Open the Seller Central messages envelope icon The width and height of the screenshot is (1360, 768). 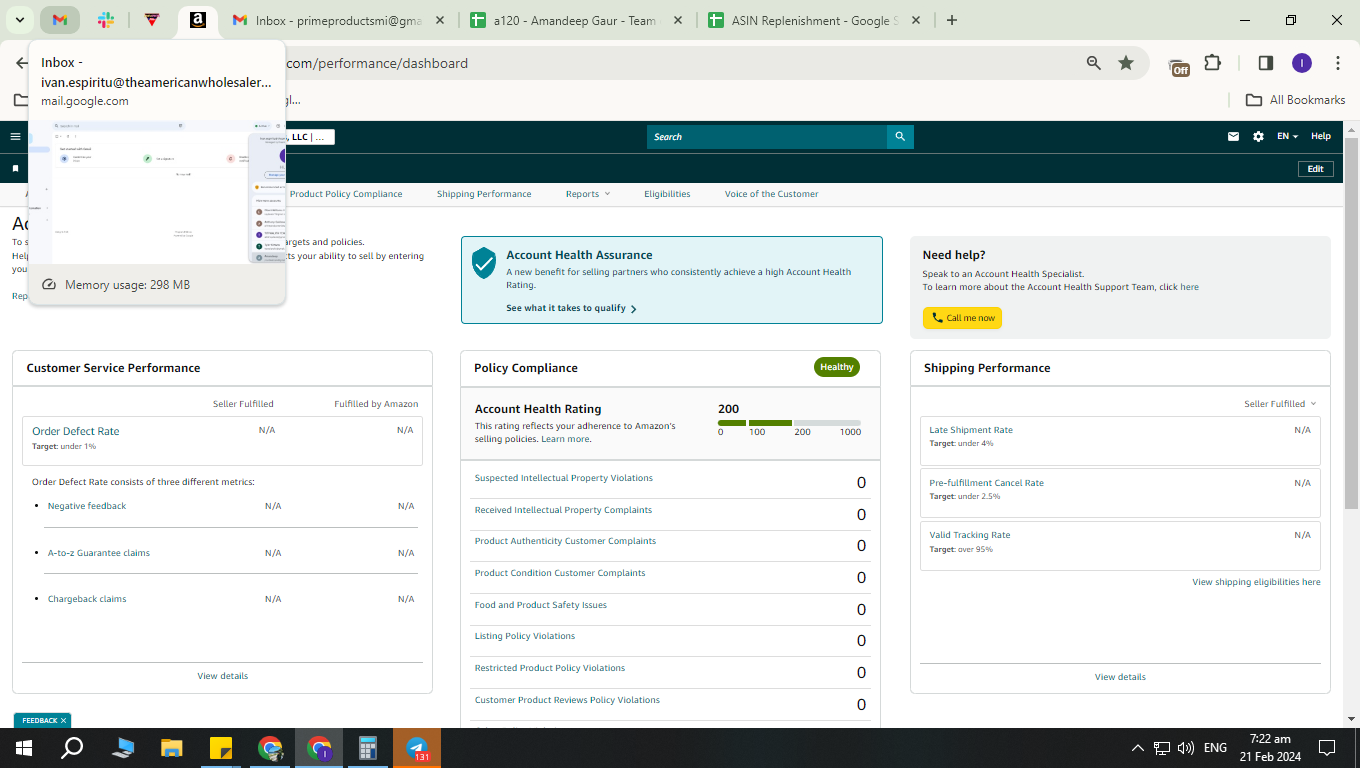click(x=1234, y=137)
